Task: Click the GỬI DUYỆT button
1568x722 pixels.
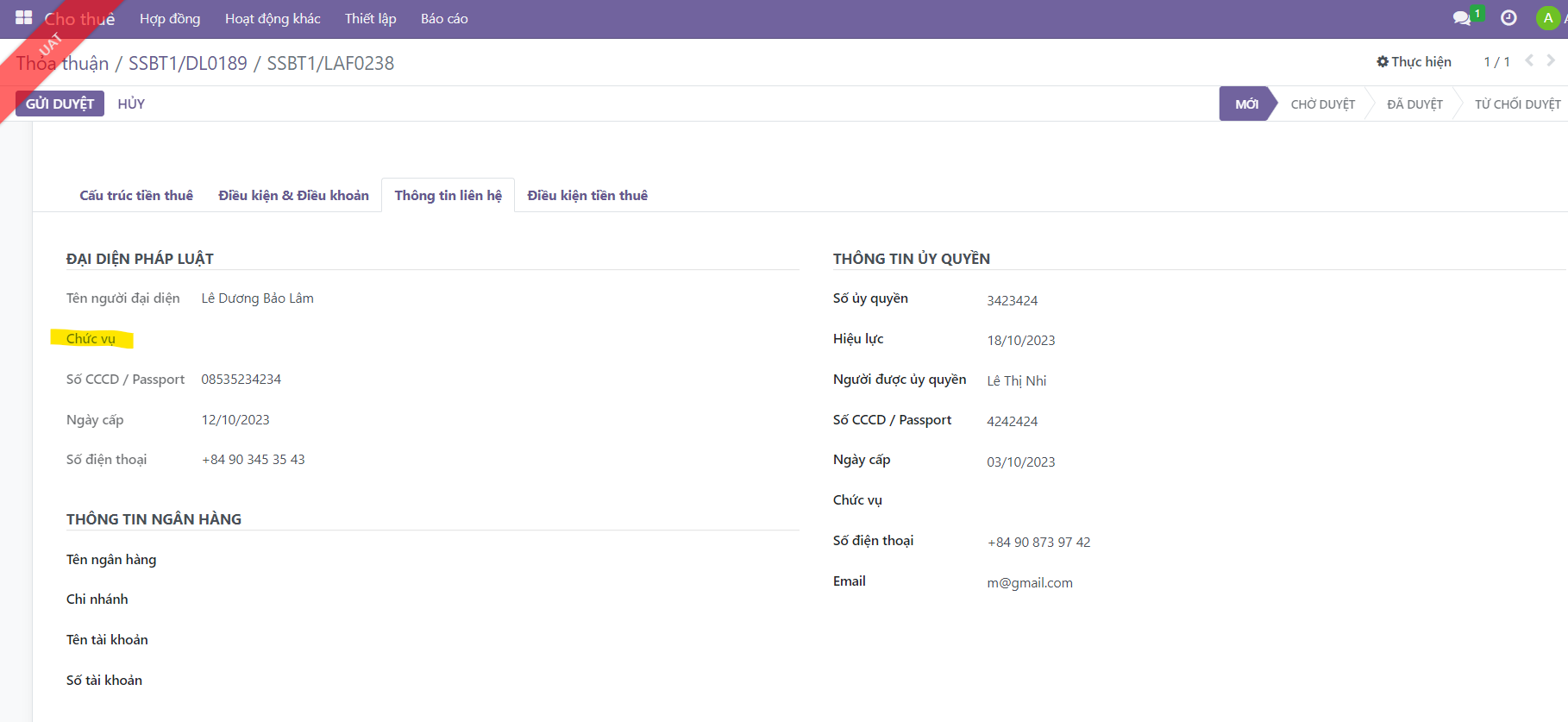Action: click(60, 104)
